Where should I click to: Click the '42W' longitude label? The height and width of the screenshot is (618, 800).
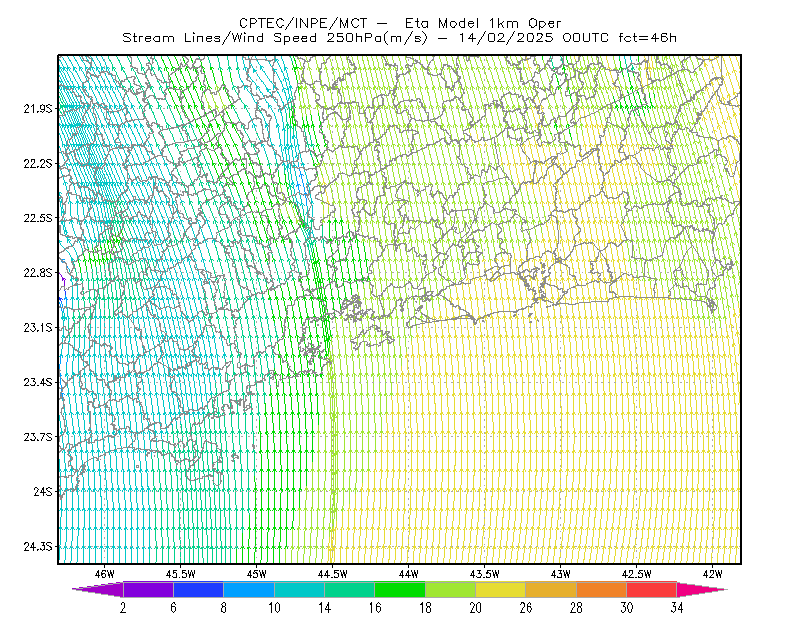712,574
